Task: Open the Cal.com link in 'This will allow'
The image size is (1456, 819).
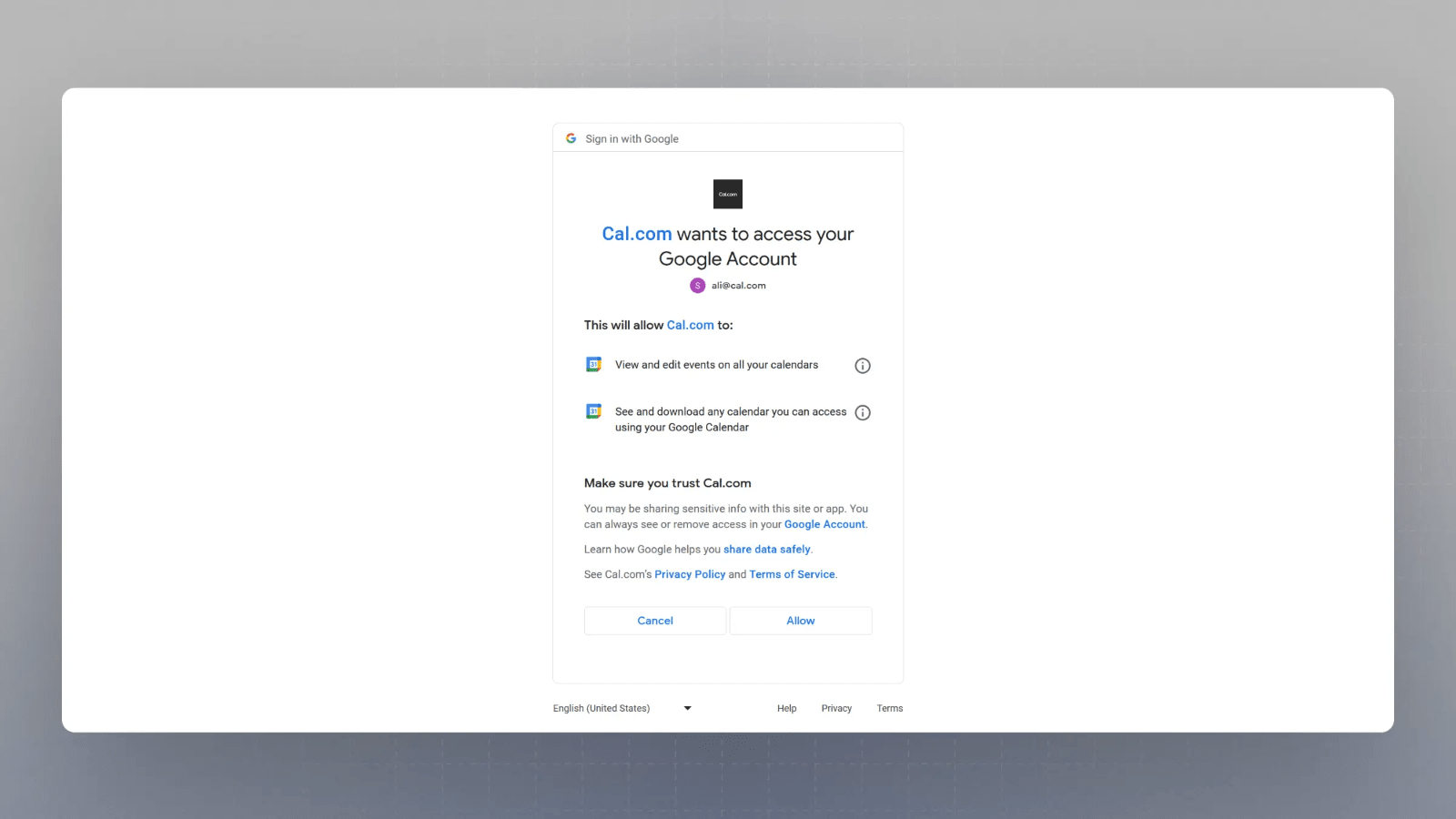Action: point(691,325)
